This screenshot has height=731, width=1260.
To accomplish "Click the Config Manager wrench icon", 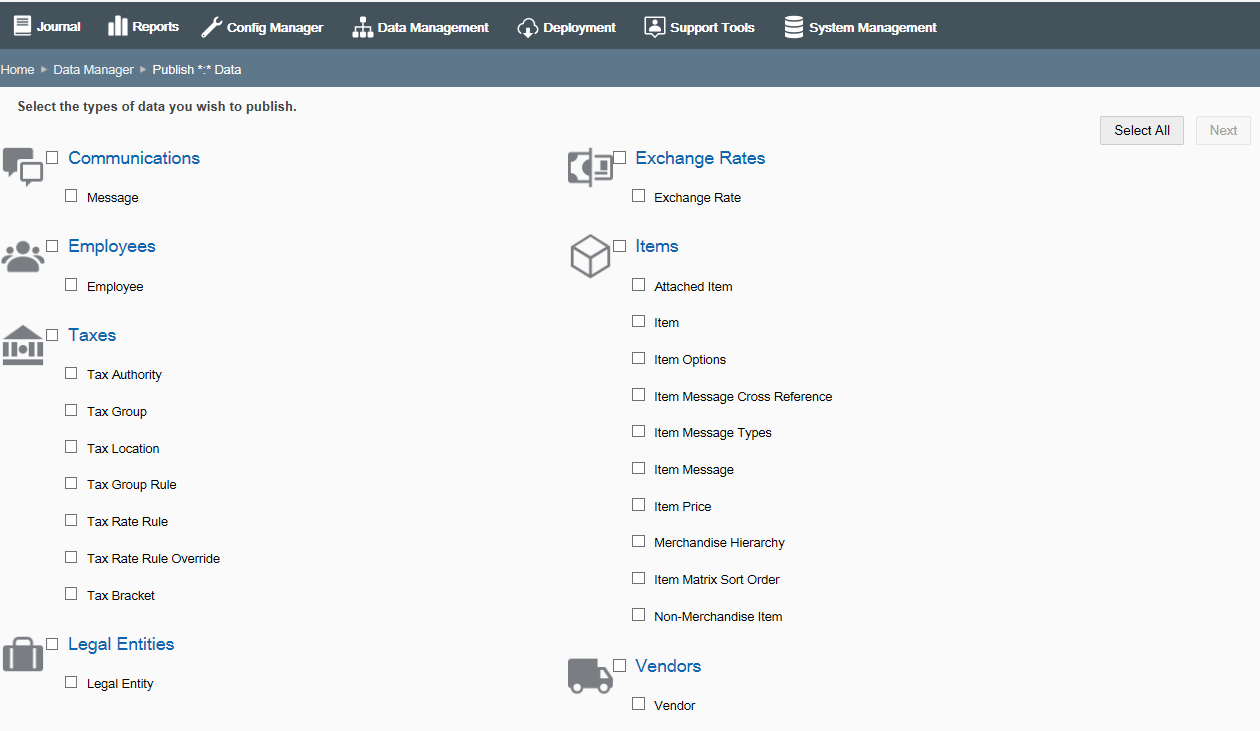I will click(x=210, y=27).
